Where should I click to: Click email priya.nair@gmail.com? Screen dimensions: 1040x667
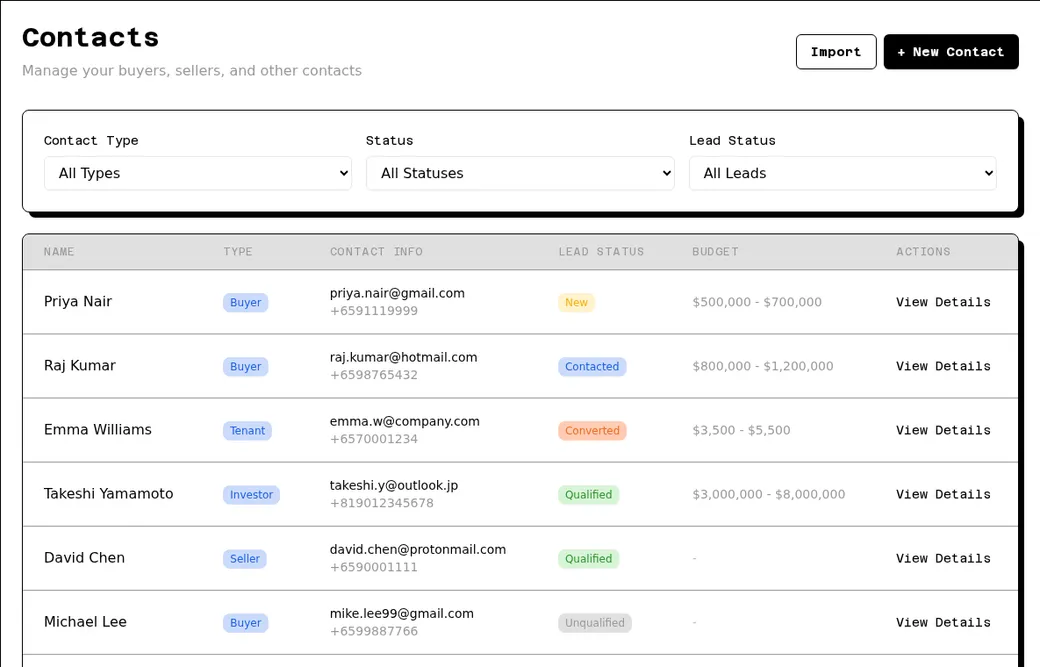(x=397, y=293)
